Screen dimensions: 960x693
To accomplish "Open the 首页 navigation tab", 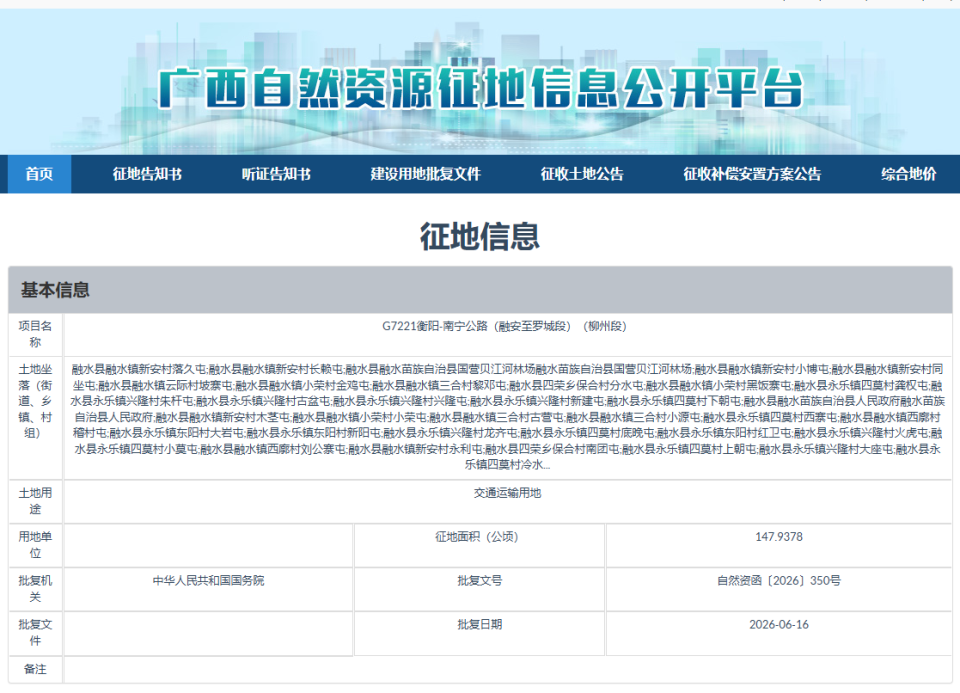I will 39,174.
